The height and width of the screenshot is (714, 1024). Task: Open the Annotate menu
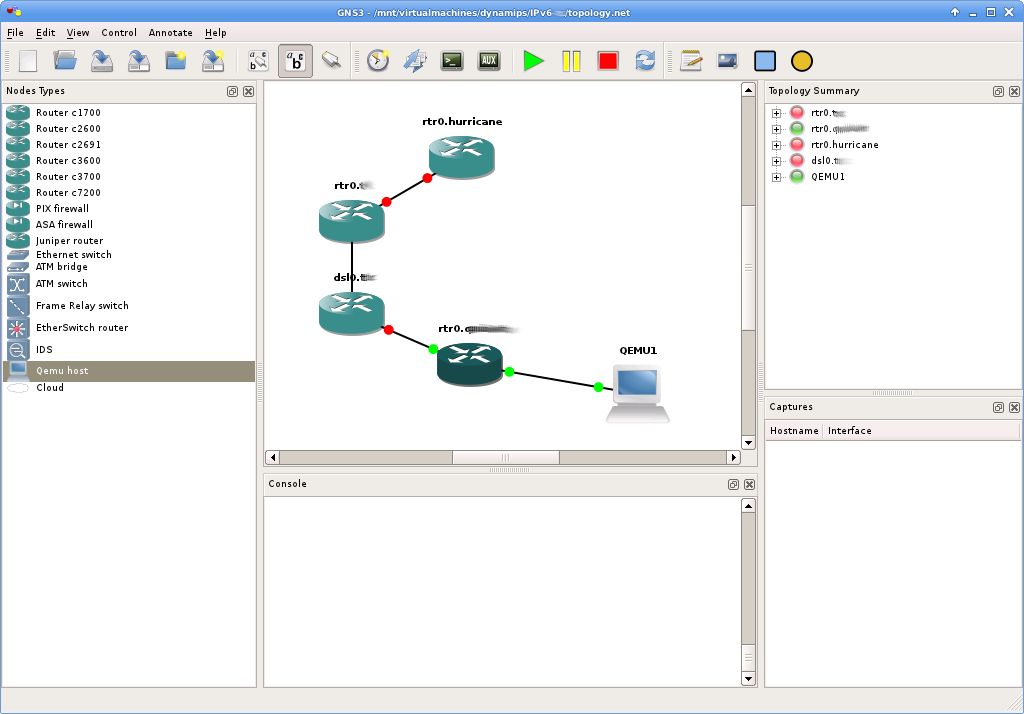click(170, 33)
